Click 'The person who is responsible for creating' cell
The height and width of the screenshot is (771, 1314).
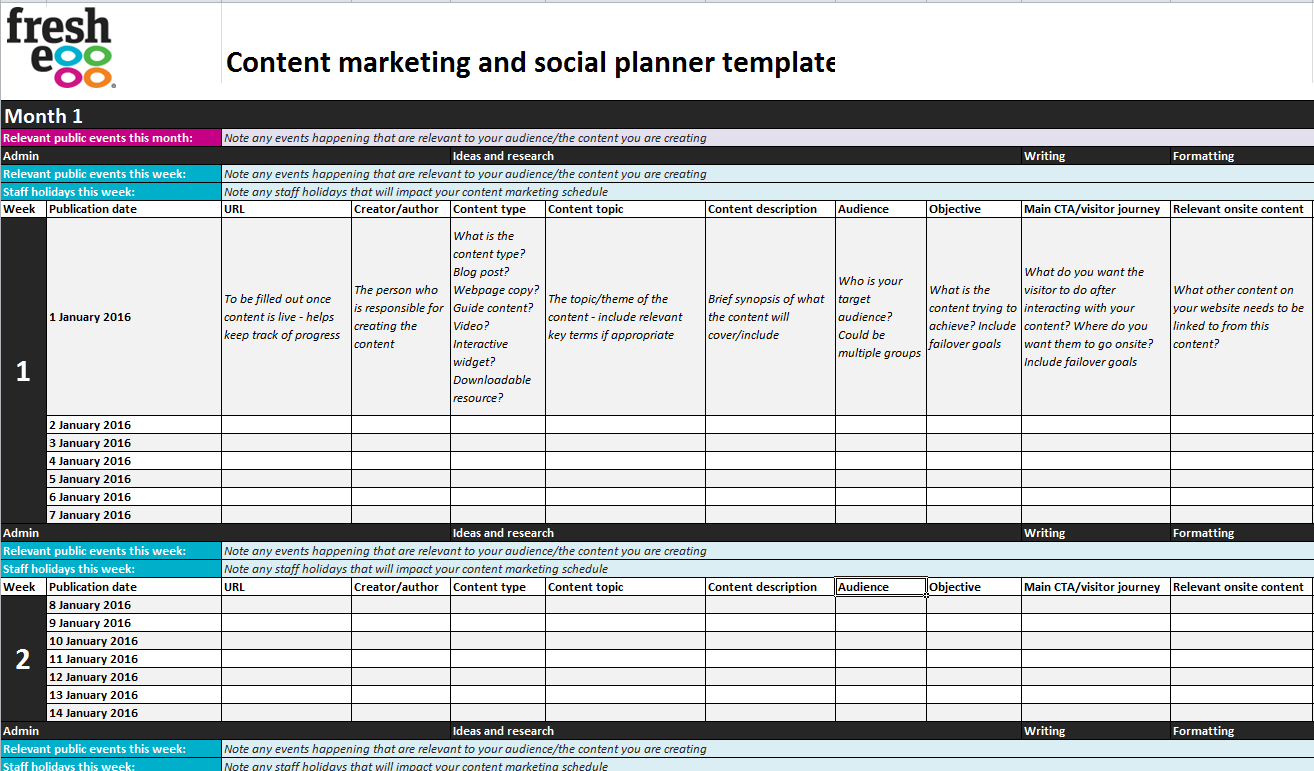point(401,317)
